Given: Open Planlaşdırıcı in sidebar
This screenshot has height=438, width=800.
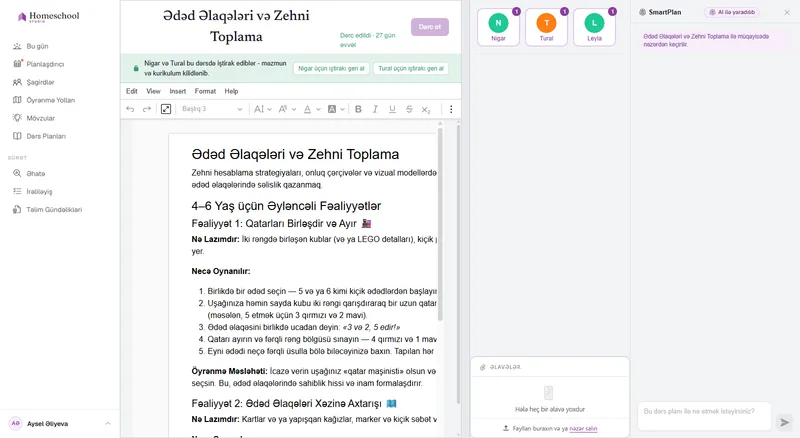Looking at the screenshot, I should 45,64.
